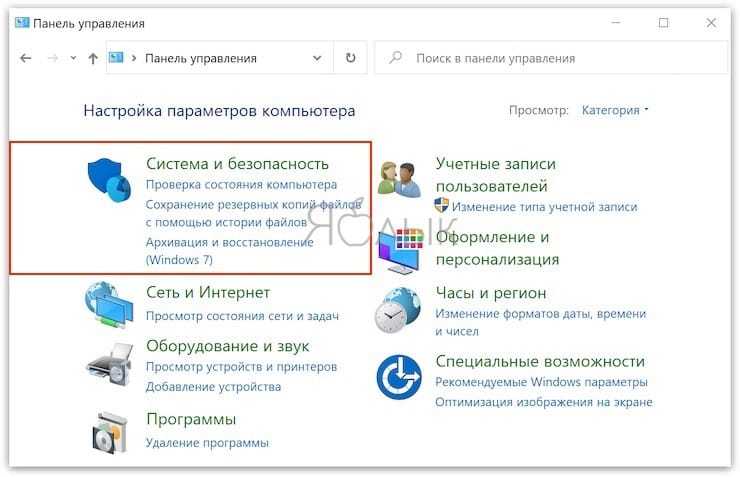This screenshot has height=477, width=740.
Task: Open the Категория view-by dropdown
Action: coord(615,110)
